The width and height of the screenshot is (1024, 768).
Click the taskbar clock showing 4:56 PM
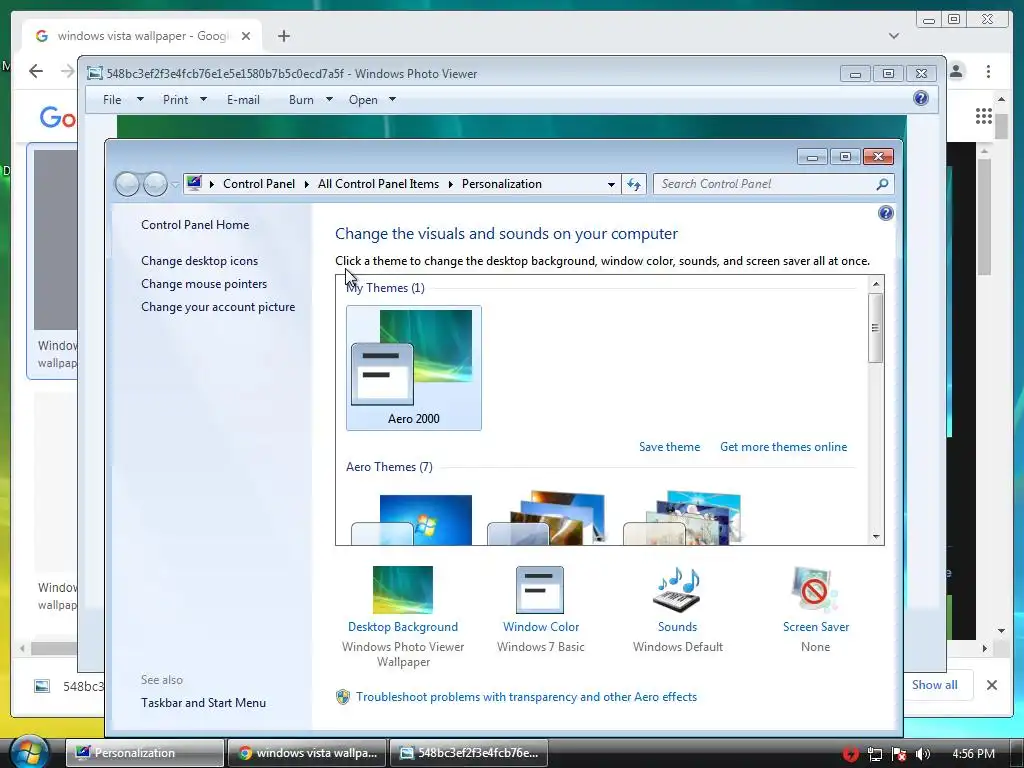coord(973,754)
